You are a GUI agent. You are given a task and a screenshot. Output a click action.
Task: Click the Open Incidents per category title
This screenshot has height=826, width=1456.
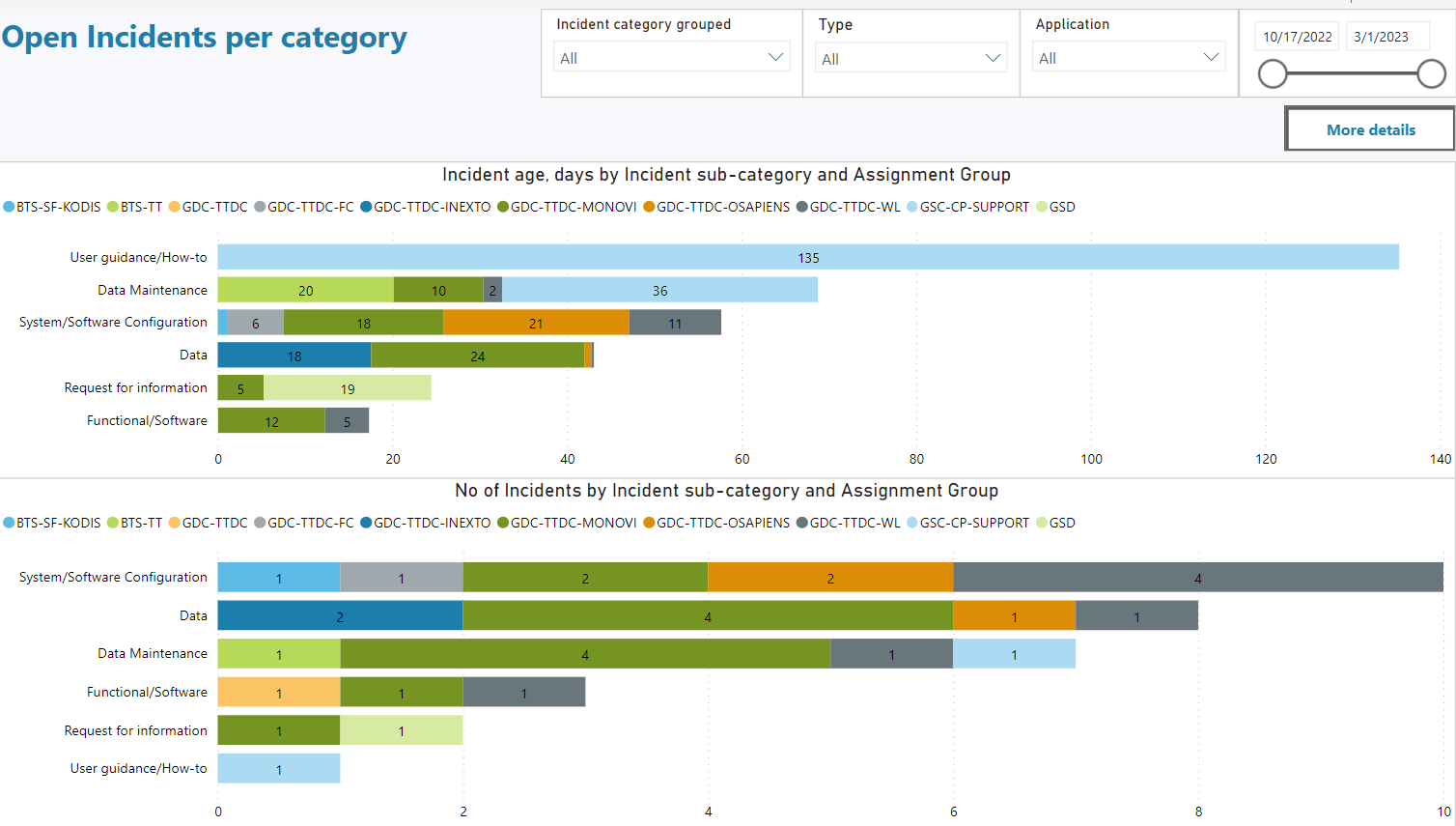click(205, 37)
